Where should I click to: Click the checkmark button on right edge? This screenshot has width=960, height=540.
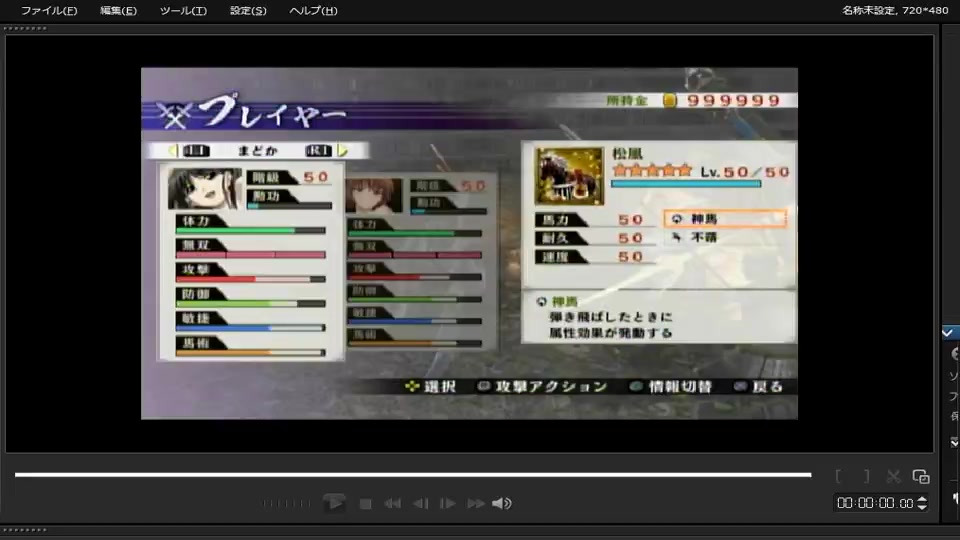[x=948, y=333]
